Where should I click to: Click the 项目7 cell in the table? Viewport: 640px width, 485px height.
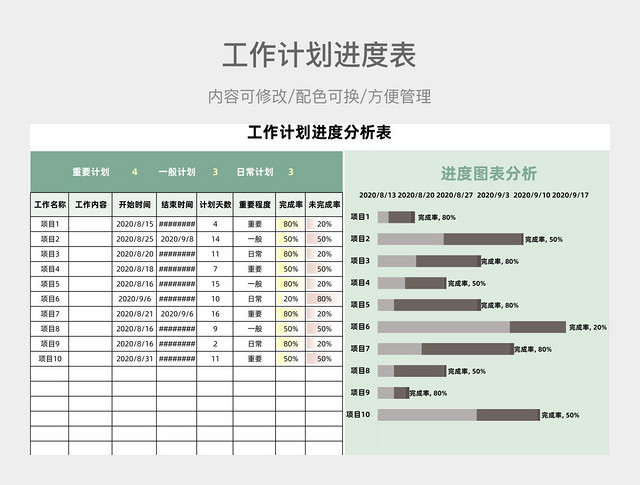coord(50,314)
